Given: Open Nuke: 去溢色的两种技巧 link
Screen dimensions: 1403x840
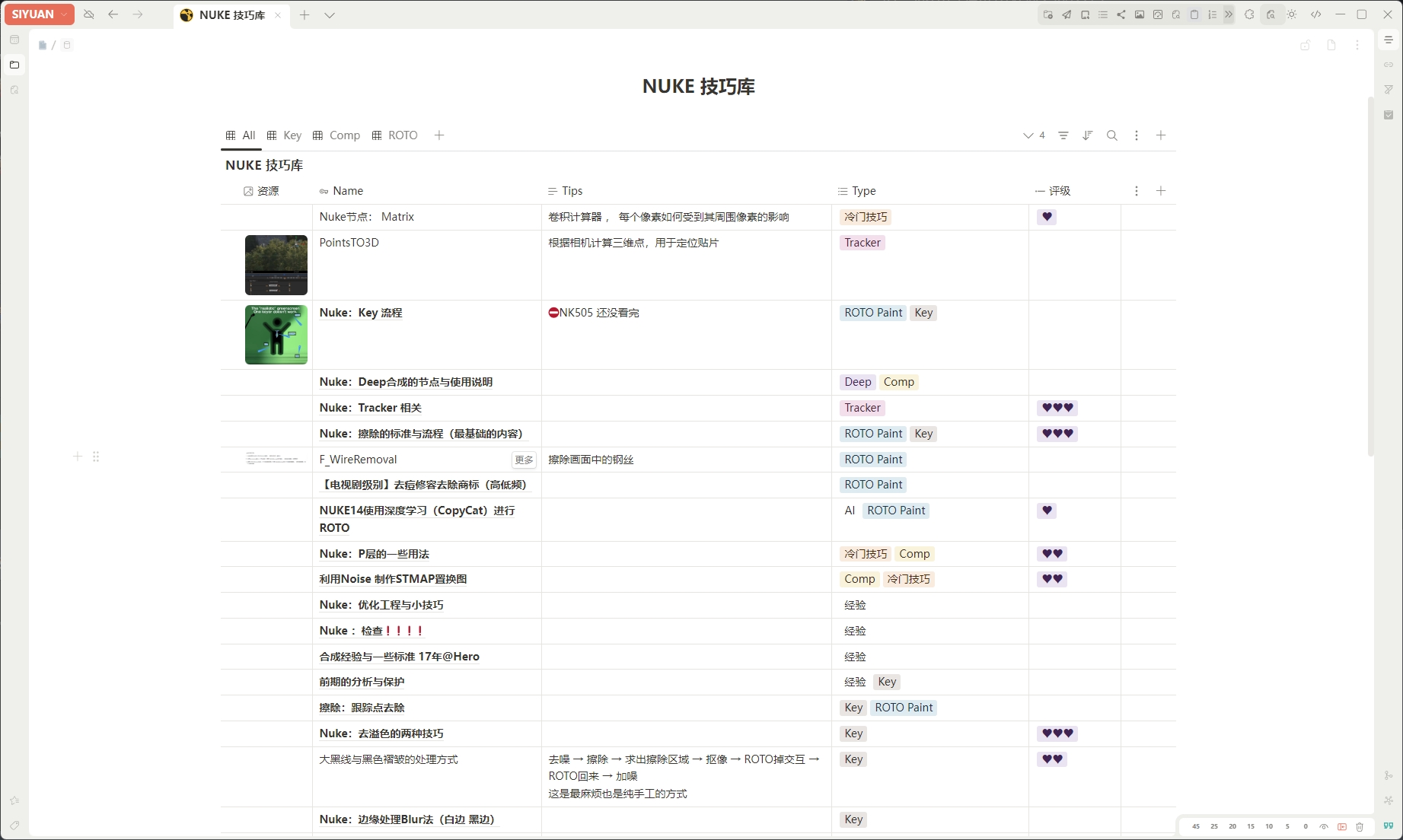Looking at the screenshot, I should click(381, 733).
